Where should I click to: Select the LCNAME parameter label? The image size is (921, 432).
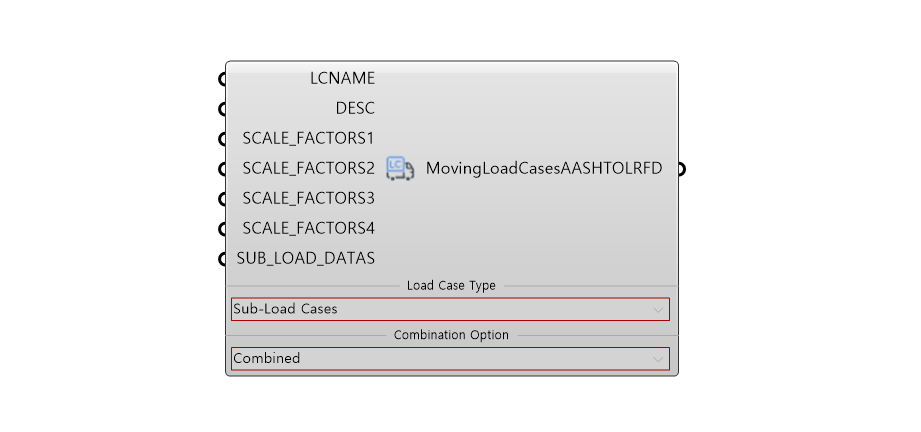[342, 78]
